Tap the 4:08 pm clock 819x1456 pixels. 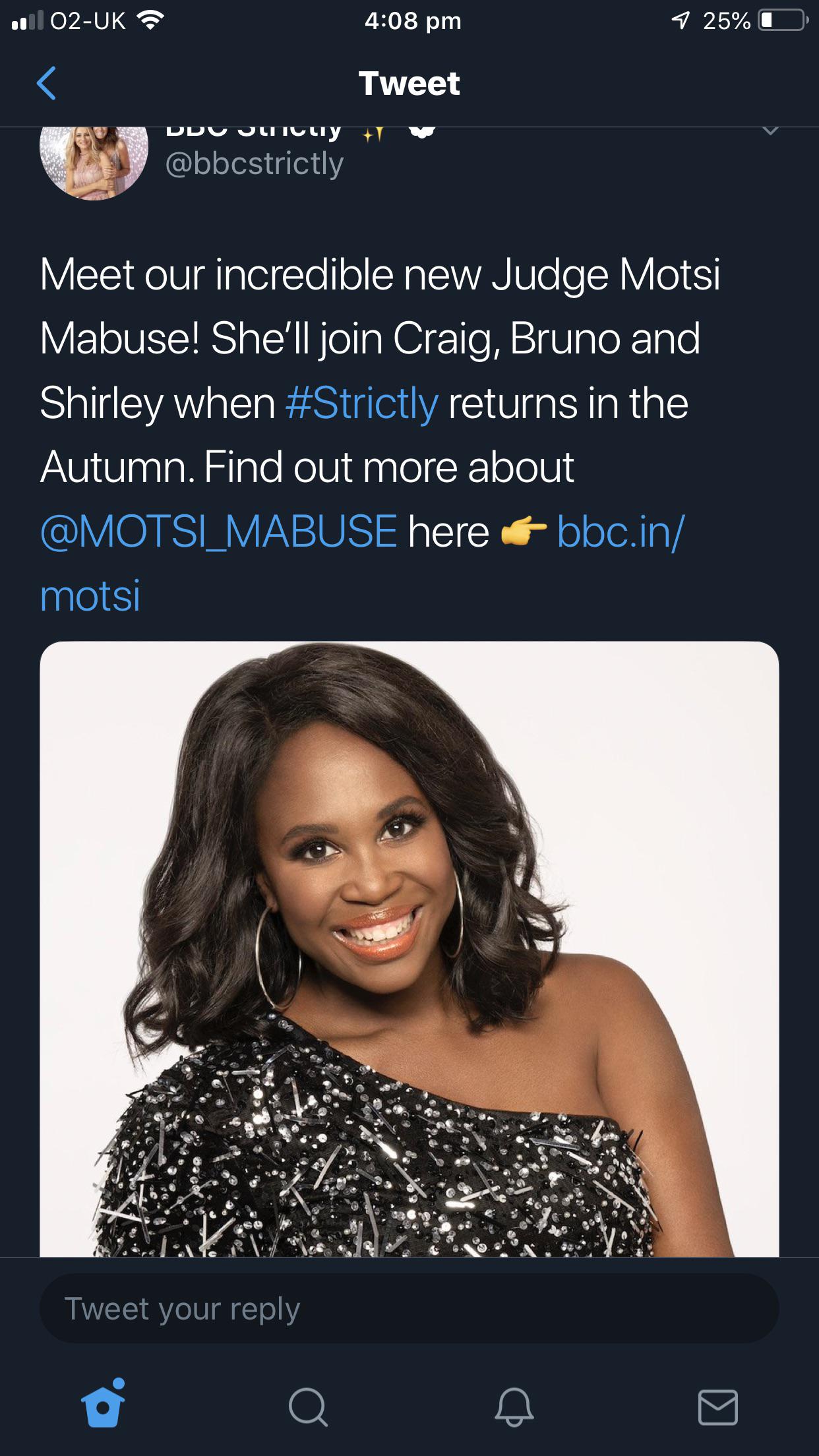click(412, 21)
